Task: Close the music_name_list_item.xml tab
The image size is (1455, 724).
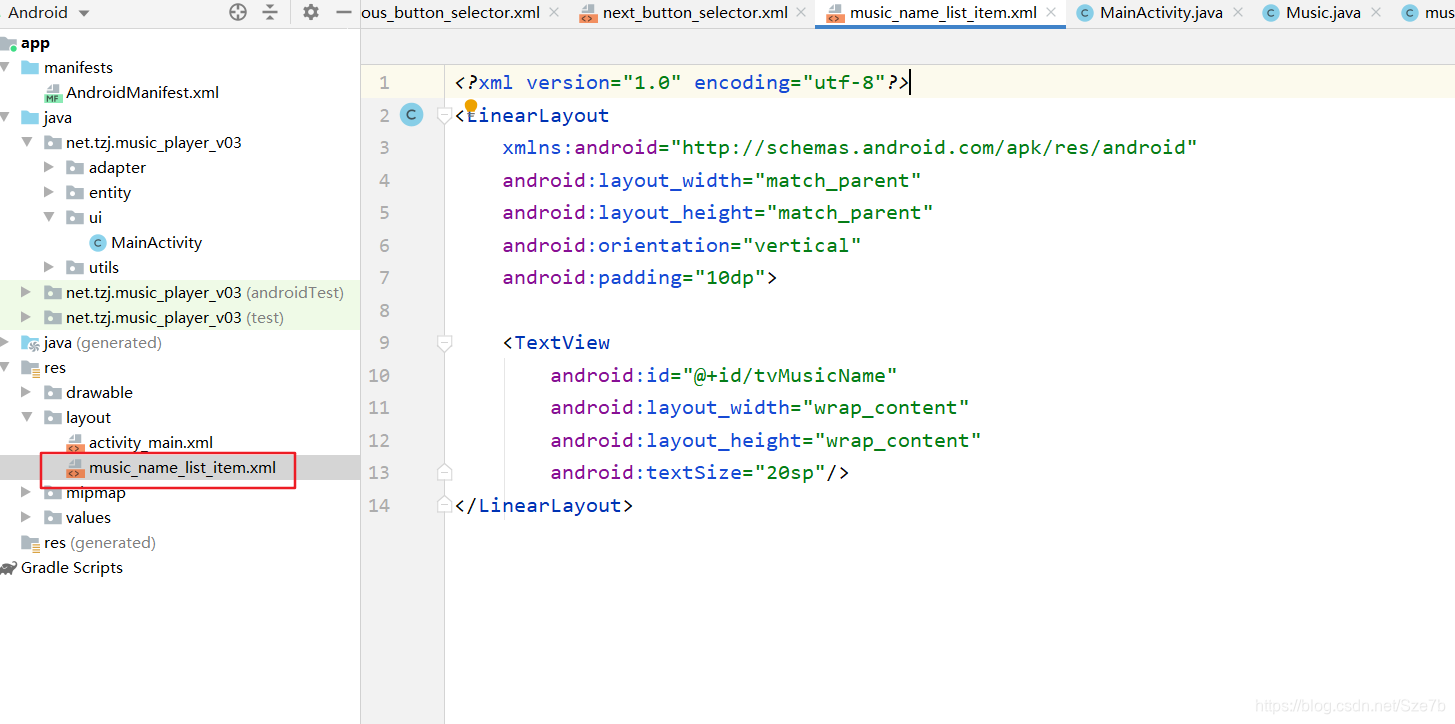Action: pyautogui.click(x=1053, y=13)
